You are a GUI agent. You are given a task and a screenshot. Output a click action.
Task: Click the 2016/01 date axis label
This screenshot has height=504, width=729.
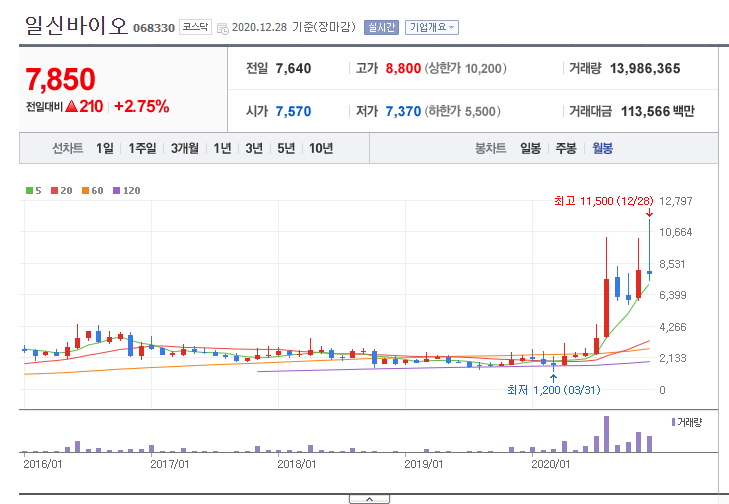pos(42,464)
